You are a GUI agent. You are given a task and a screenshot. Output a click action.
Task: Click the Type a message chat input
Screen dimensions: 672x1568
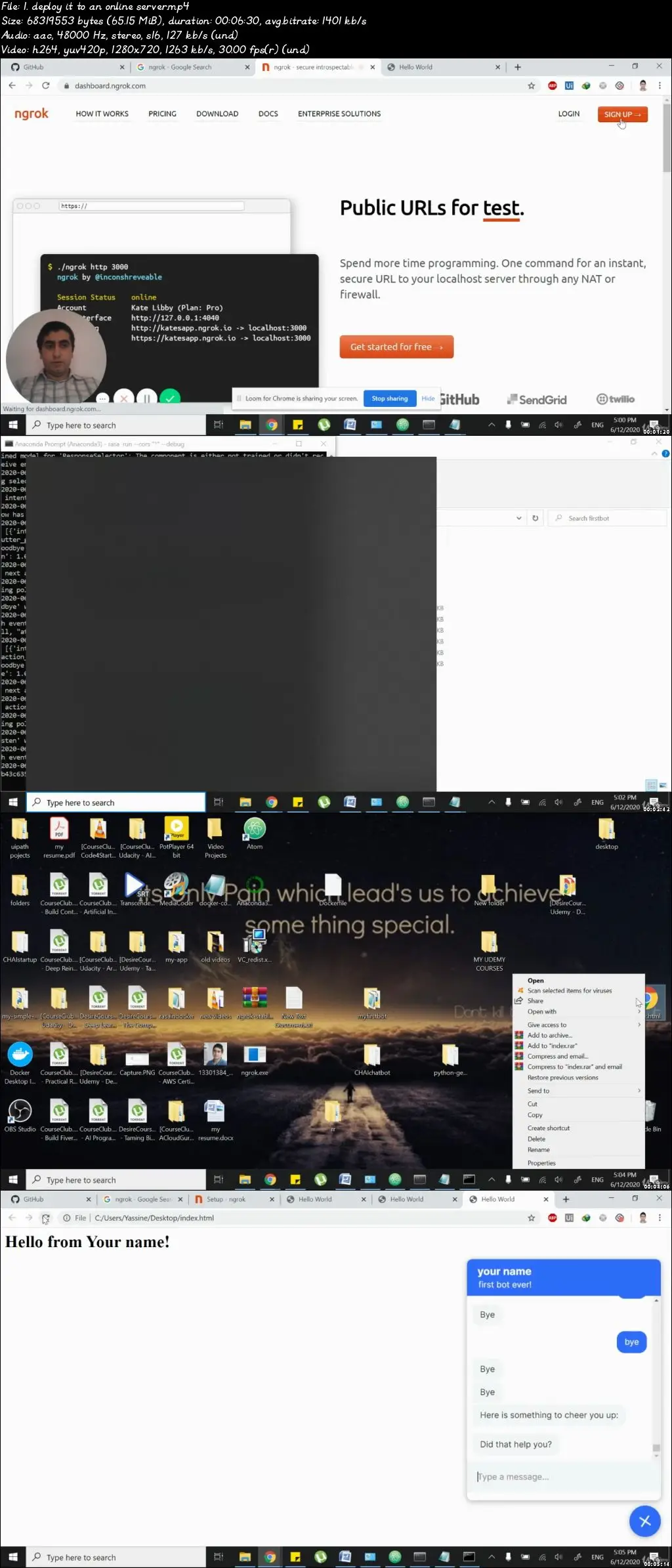[x=563, y=1476]
